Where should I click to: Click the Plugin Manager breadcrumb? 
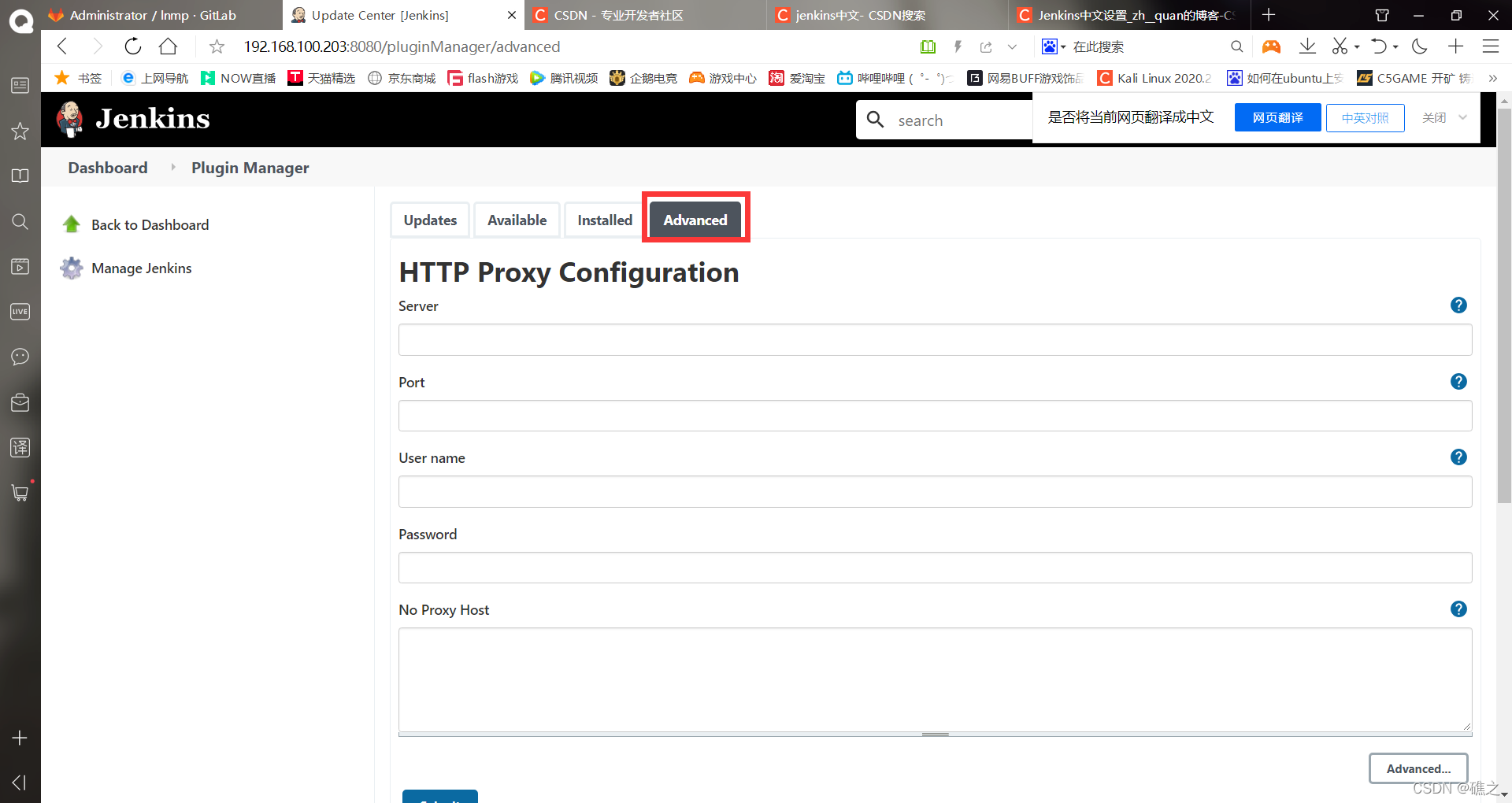coord(250,168)
